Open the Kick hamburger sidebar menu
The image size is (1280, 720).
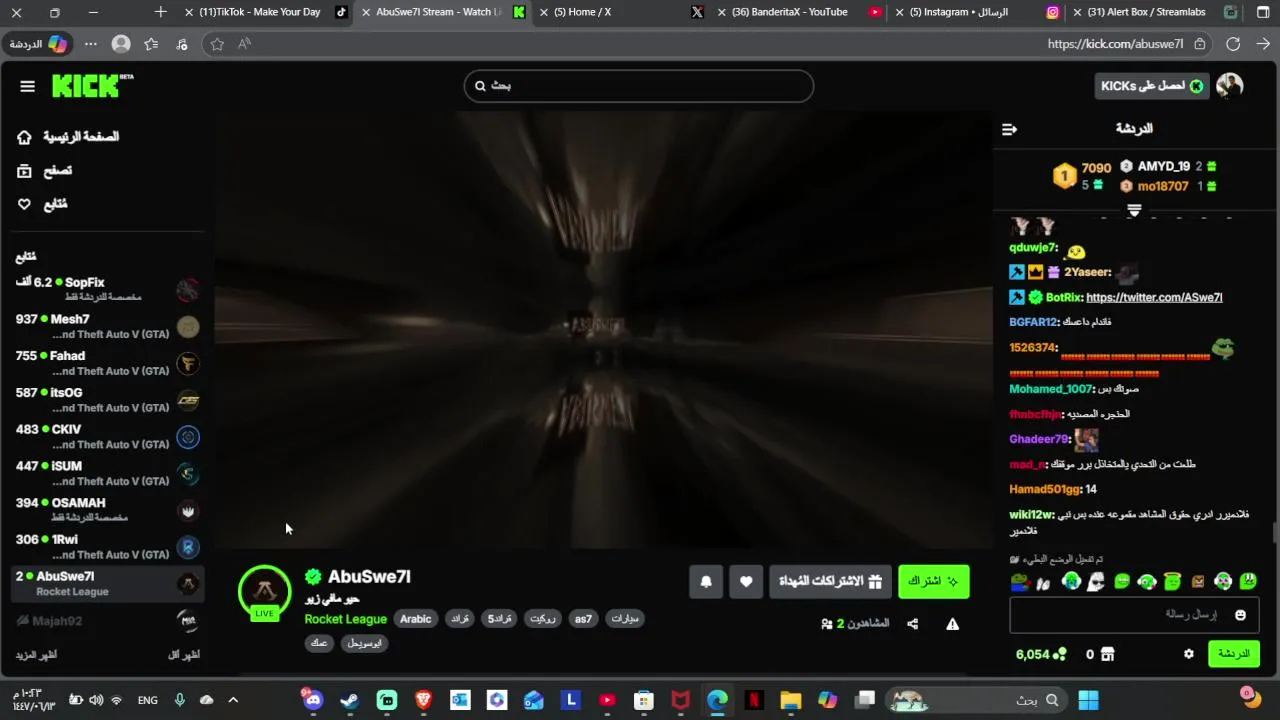pyautogui.click(x=27, y=86)
